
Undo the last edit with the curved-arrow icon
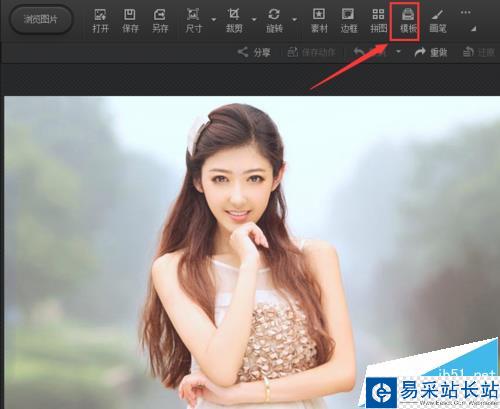(x=359, y=52)
